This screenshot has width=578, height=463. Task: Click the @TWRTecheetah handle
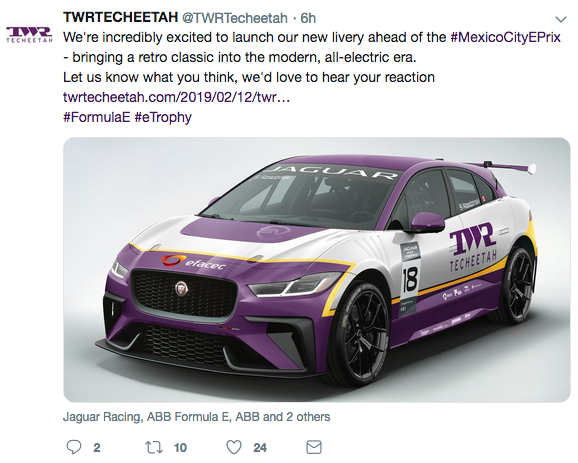click(235, 18)
